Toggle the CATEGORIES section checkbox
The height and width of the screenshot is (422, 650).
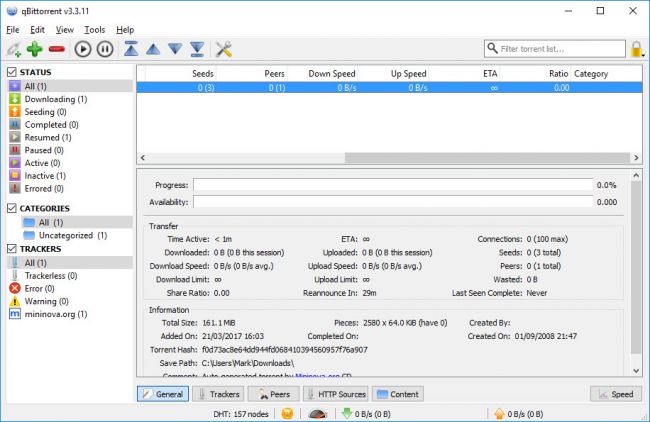11,208
